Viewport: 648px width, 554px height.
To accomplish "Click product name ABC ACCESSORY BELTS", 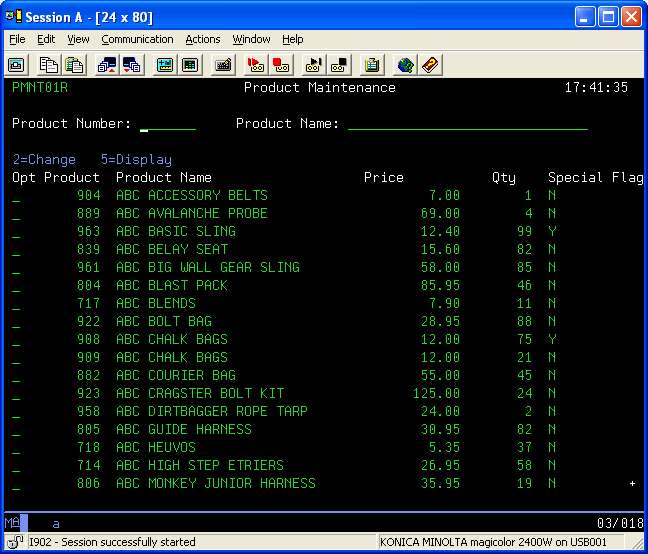I will point(192,195).
